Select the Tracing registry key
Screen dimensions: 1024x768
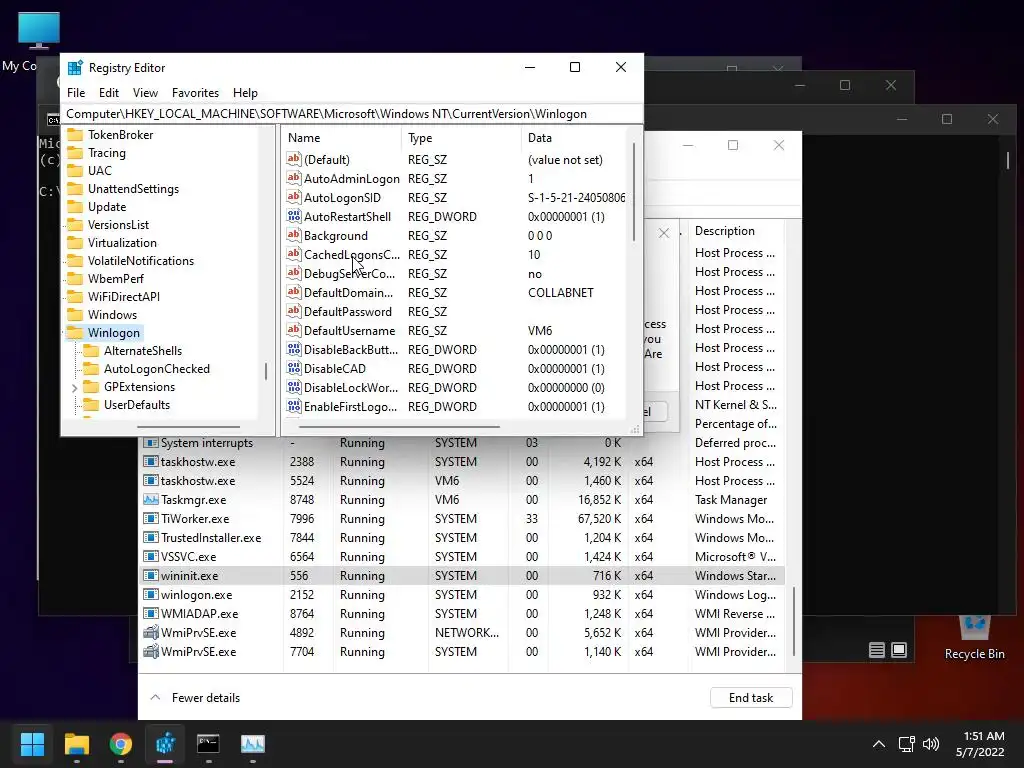click(x=106, y=153)
